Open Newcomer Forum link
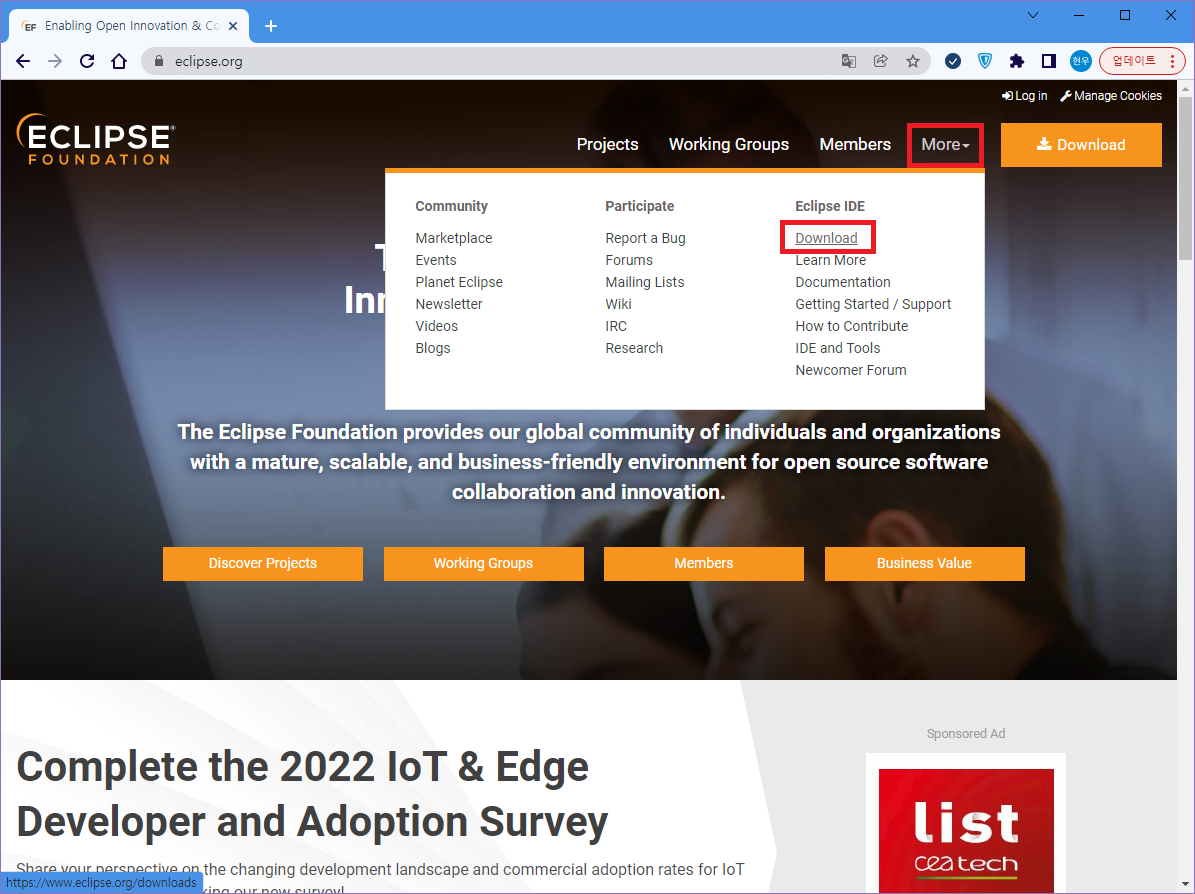The width and height of the screenshot is (1195, 894). (x=851, y=370)
